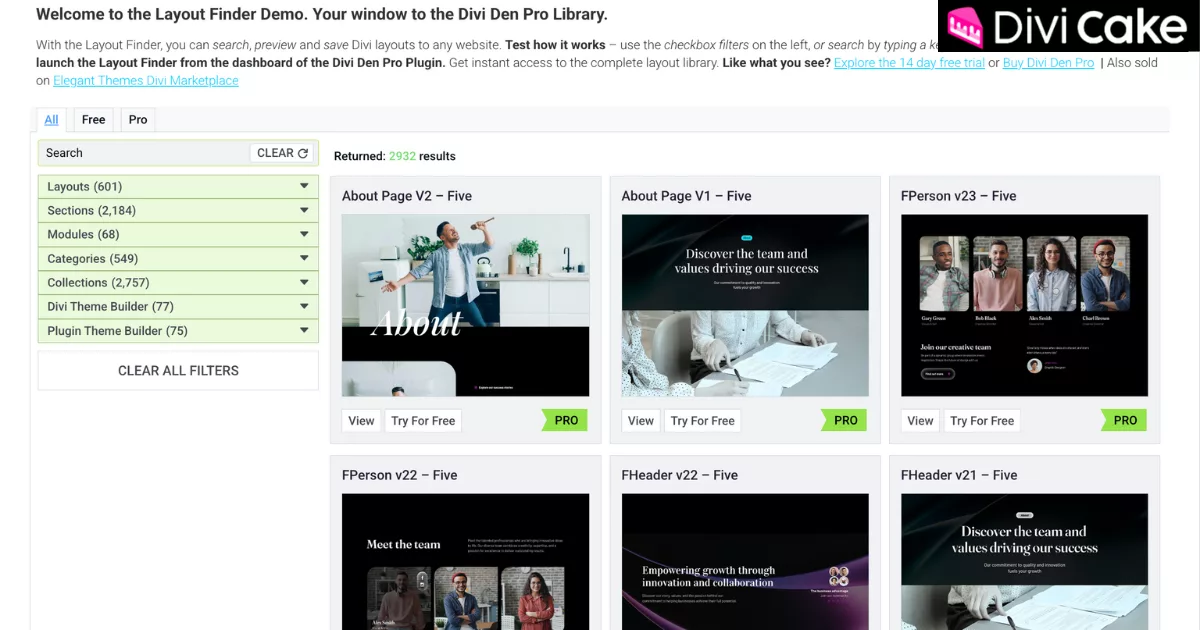Click Try For Free under FPerson v23 – Five
Viewport: 1200px width, 630px height.
tap(982, 421)
